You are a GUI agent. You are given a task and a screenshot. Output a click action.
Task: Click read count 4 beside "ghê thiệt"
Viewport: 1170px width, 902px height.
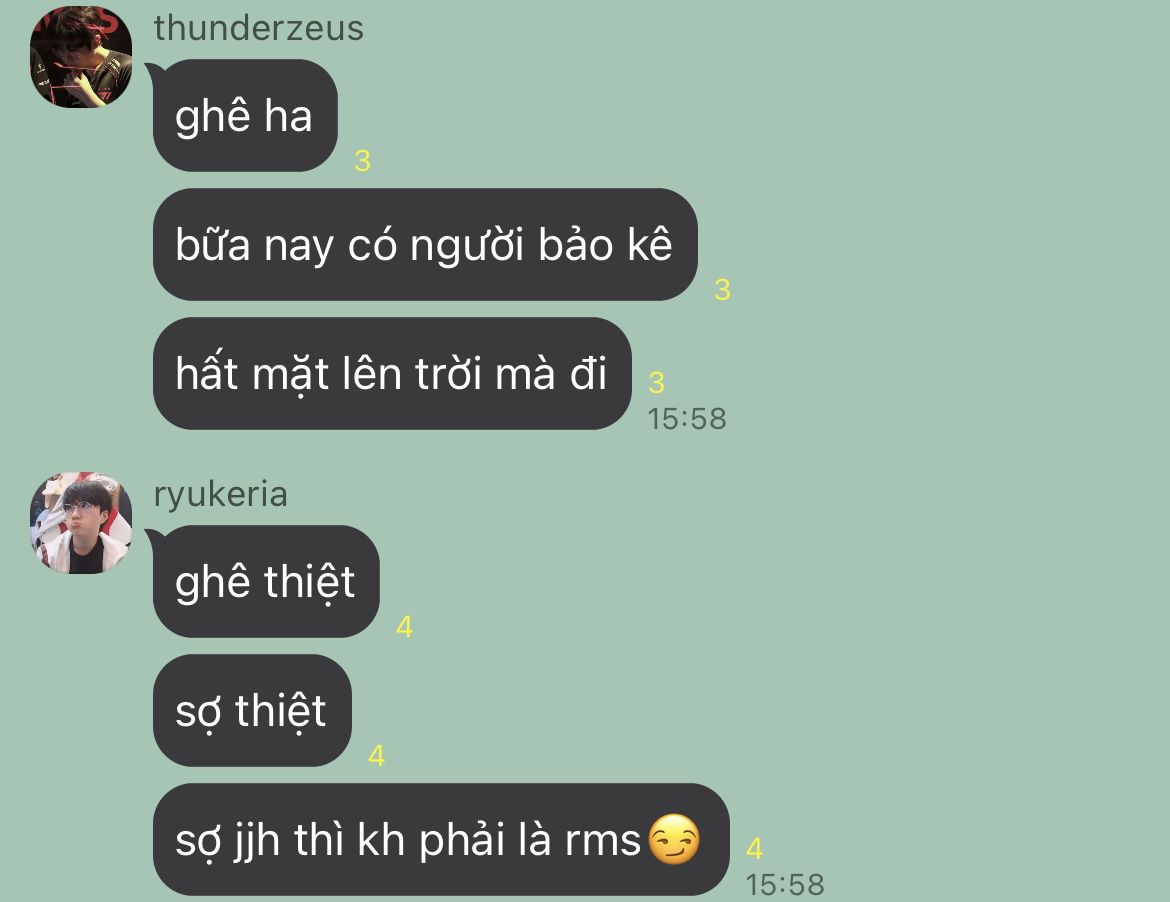404,627
